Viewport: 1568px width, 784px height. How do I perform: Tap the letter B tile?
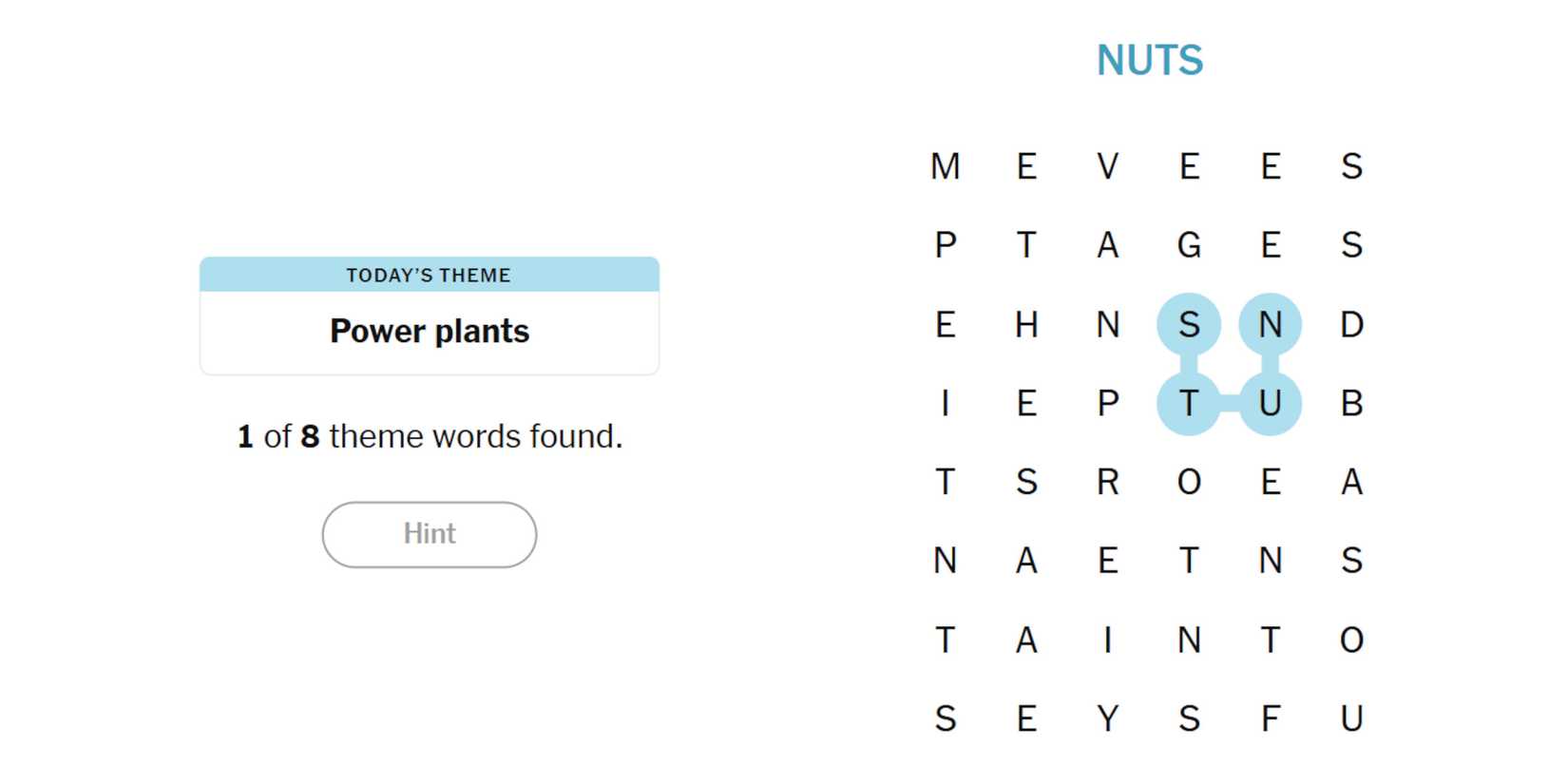point(1351,404)
